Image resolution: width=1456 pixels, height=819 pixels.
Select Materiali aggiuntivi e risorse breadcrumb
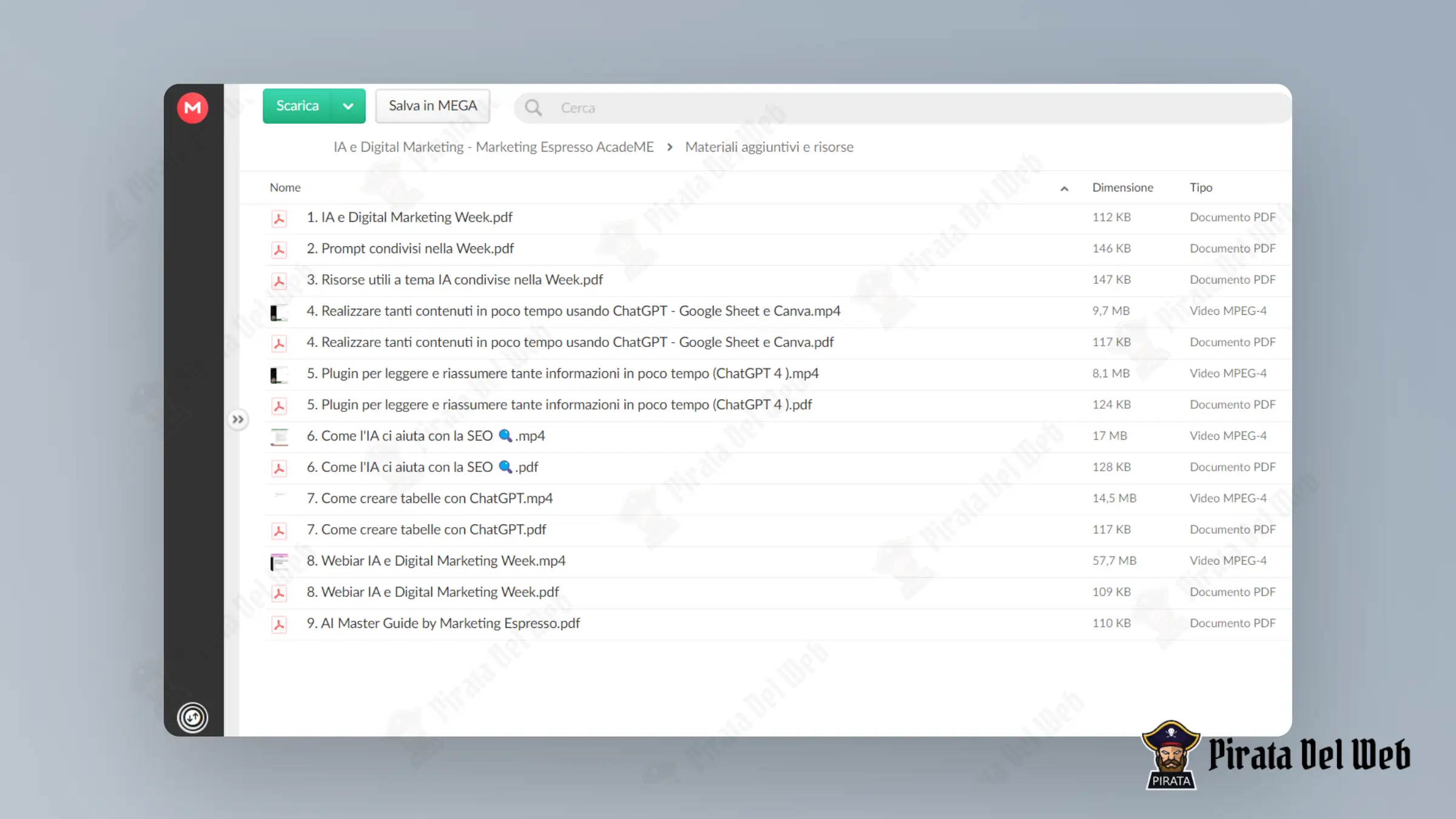[769, 147]
